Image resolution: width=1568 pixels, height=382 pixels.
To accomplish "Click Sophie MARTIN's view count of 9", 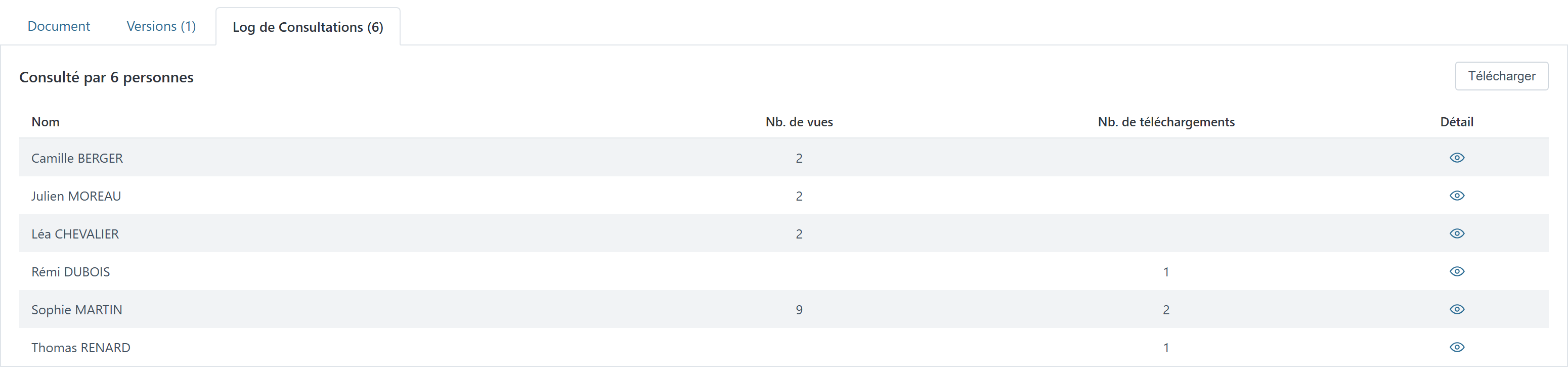I will tap(799, 310).
